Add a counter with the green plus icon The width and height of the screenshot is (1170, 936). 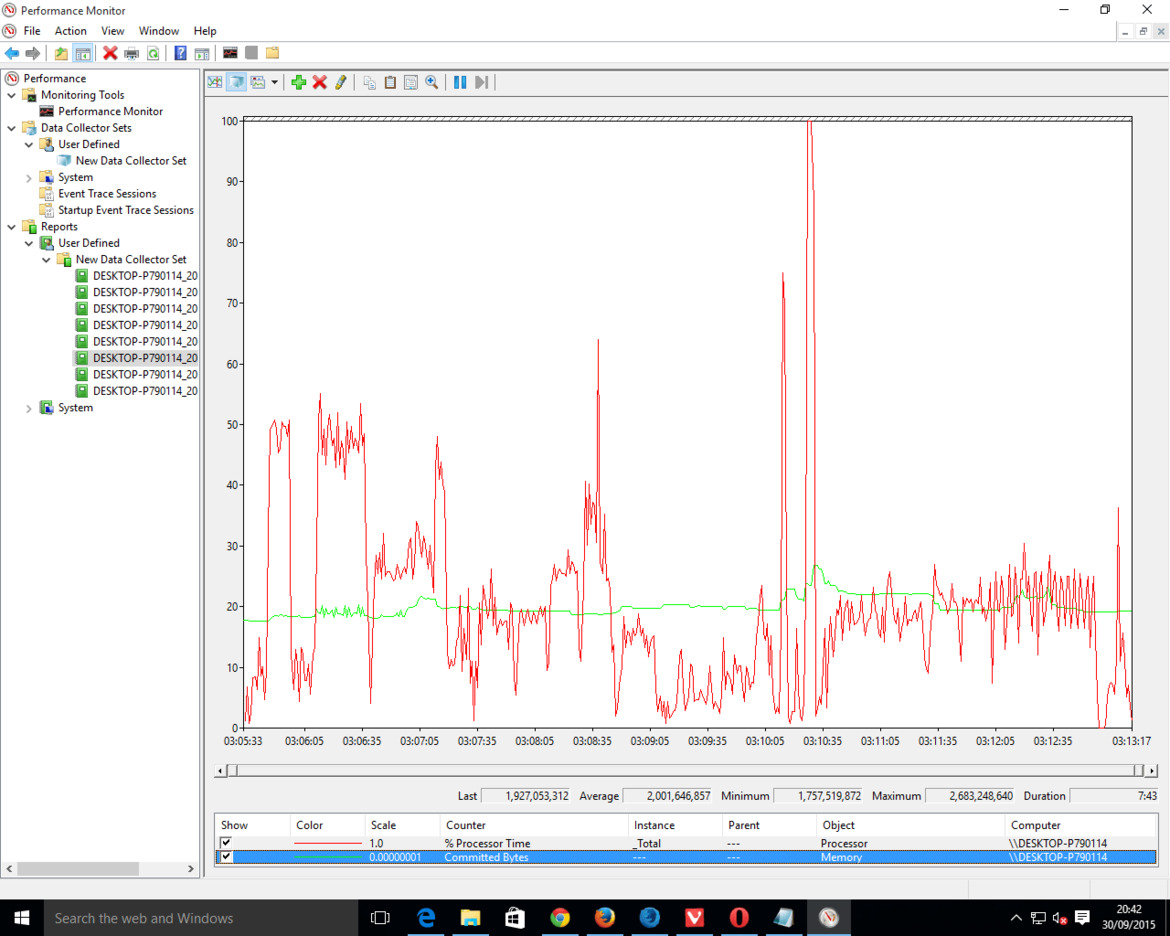tap(298, 82)
